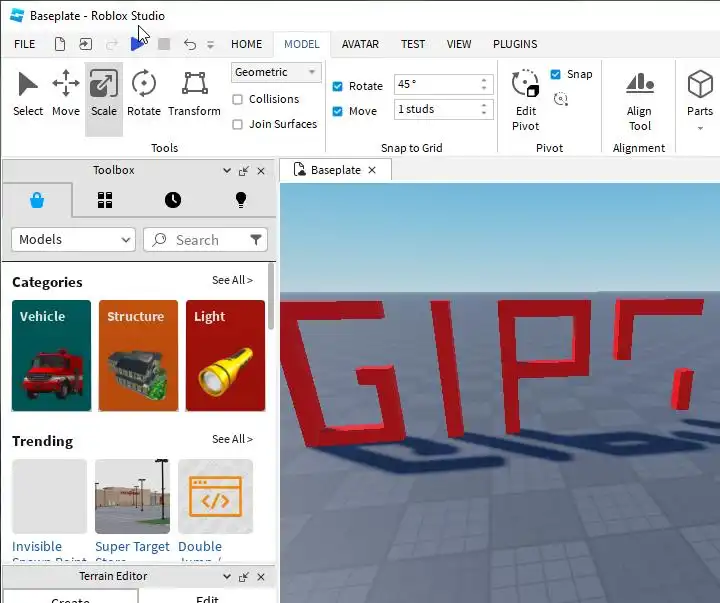Open the search filter funnel icon
Screen dimensions: 720x603
point(256,239)
